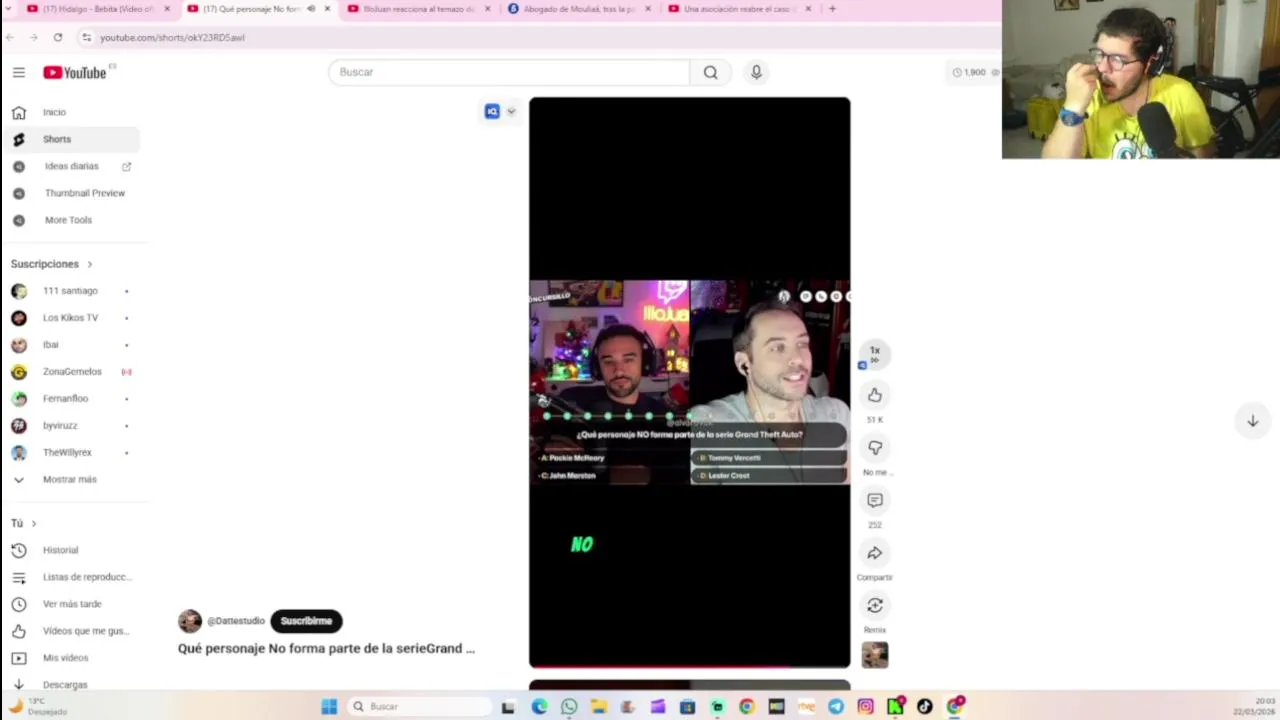Click the short's red progress bar

click(x=689, y=665)
